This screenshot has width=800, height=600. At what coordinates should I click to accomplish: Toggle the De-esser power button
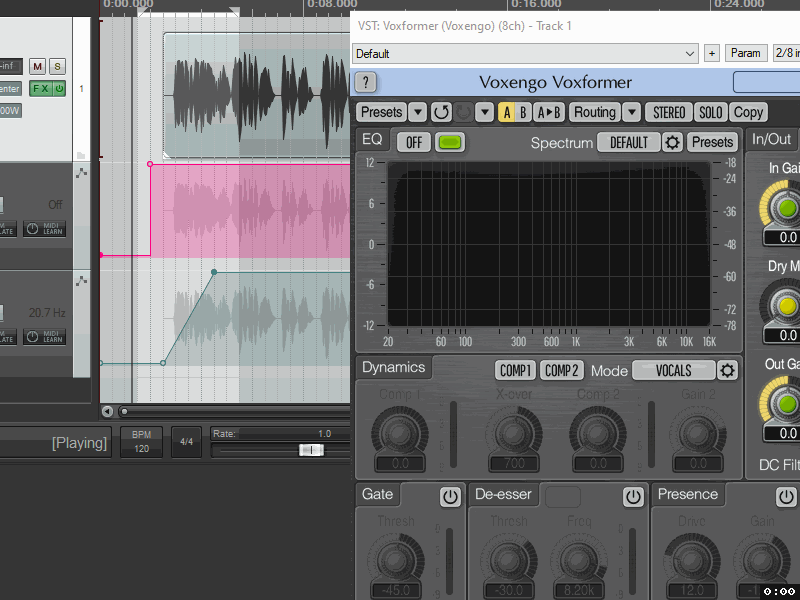633,496
